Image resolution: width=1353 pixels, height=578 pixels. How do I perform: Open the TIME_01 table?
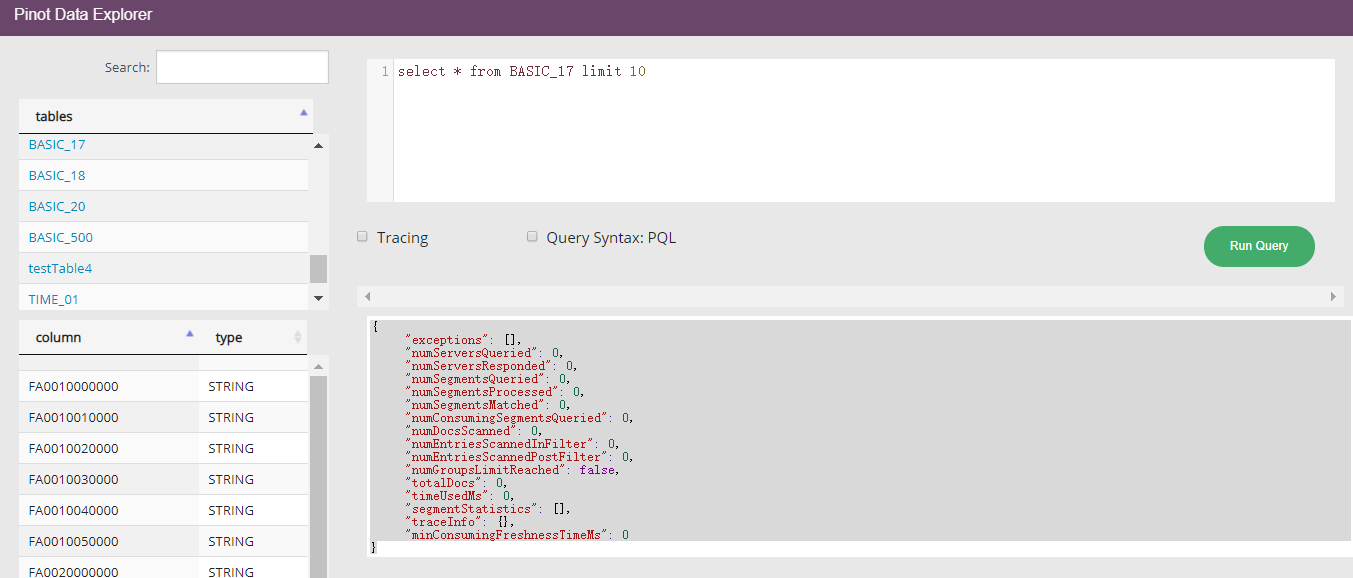pyautogui.click(x=54, y=299)
